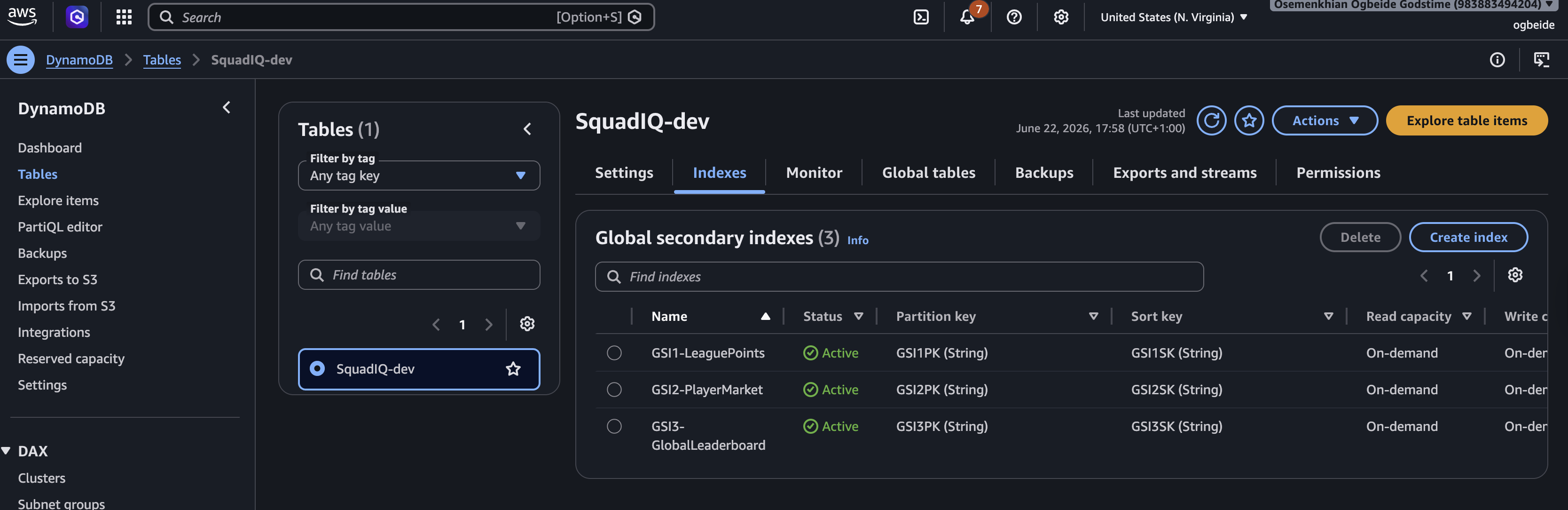
Task: Open the notifications bell
Action: (x=967, y=17)
